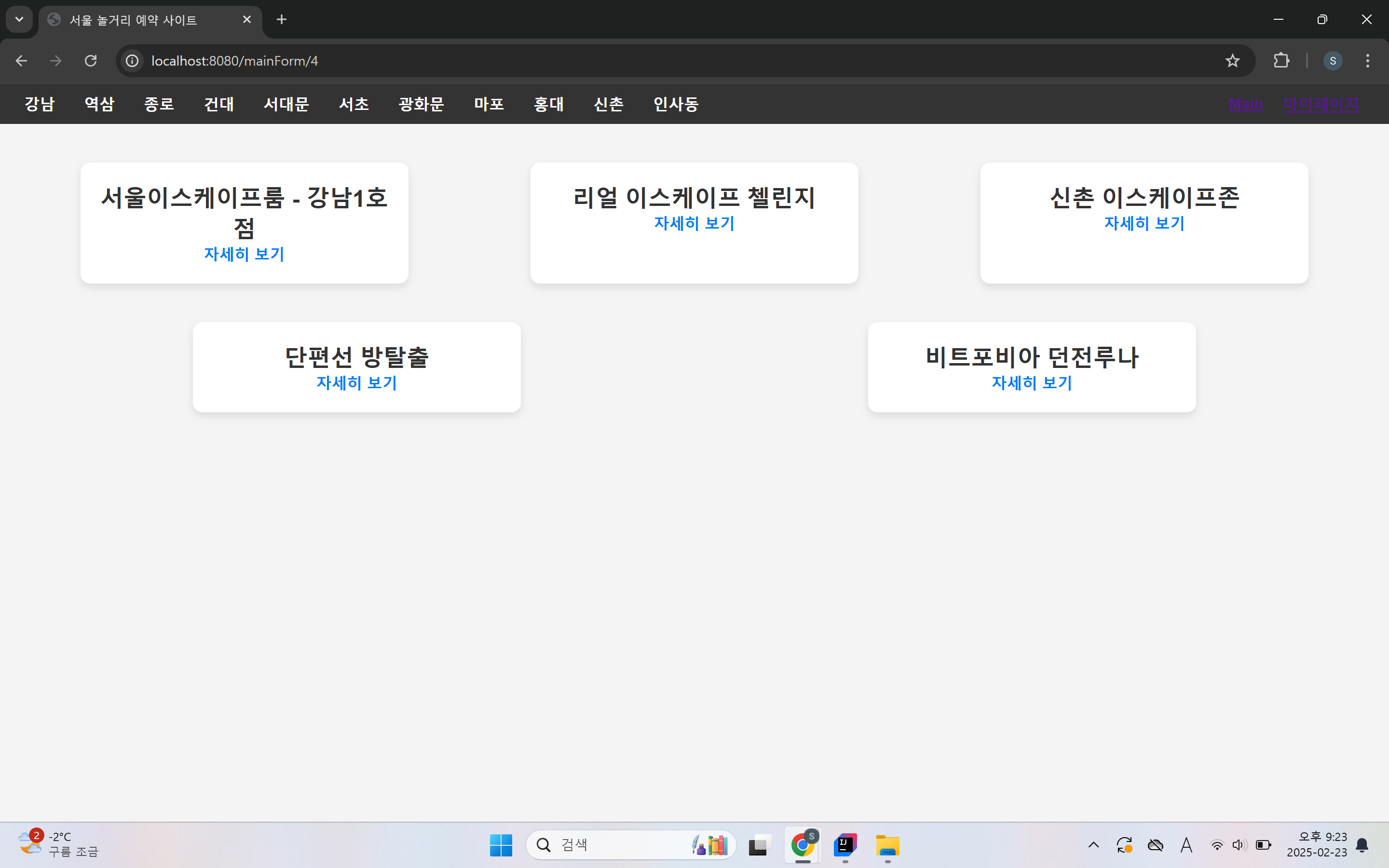Expand the hidden system tray icons chevron
Screen dimensions: 1389x868
tap(1093, 845)
